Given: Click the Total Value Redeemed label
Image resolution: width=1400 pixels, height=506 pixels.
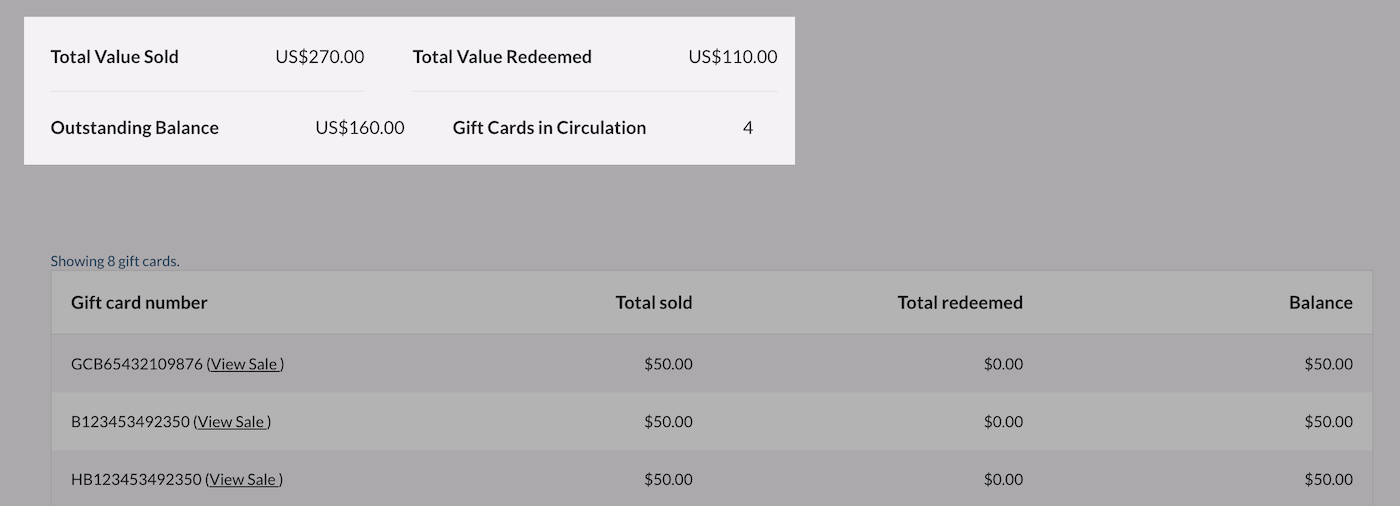Looking at the screenshot, I should click(502, 57).
